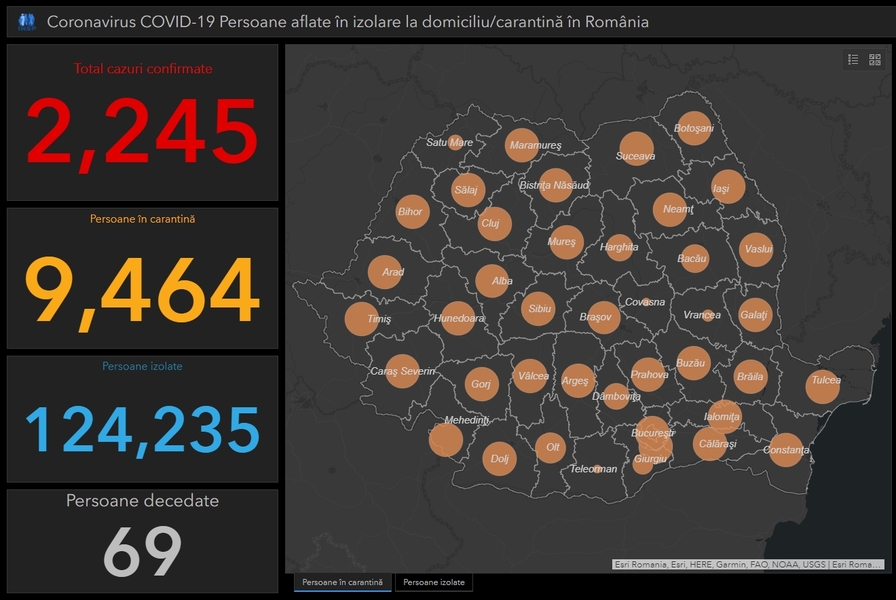
Task: Select the Persoane în carantină tab
Action: pyautogui.click(x=342, y=582)
